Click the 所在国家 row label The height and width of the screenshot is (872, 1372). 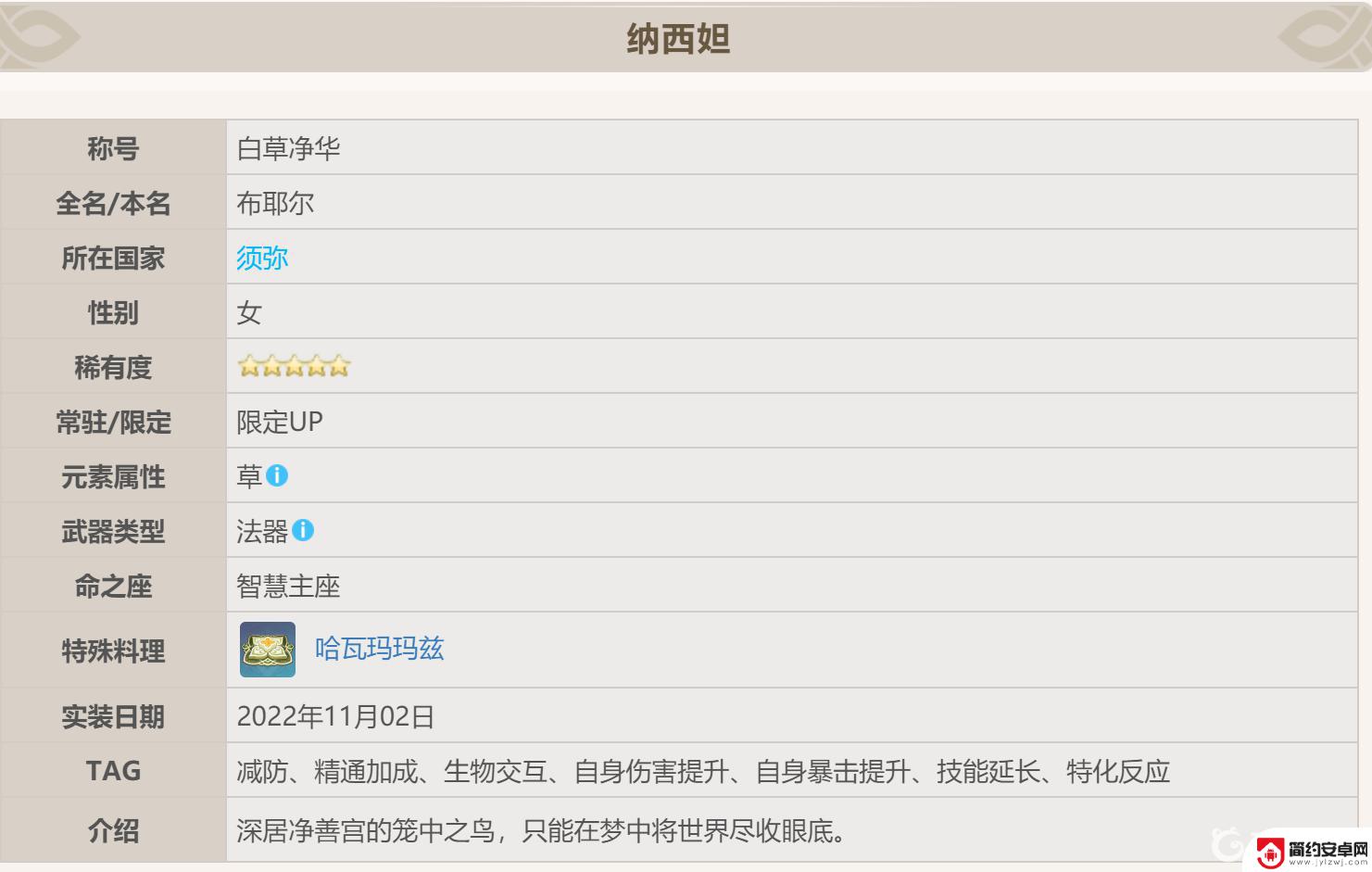coord(113,258)
